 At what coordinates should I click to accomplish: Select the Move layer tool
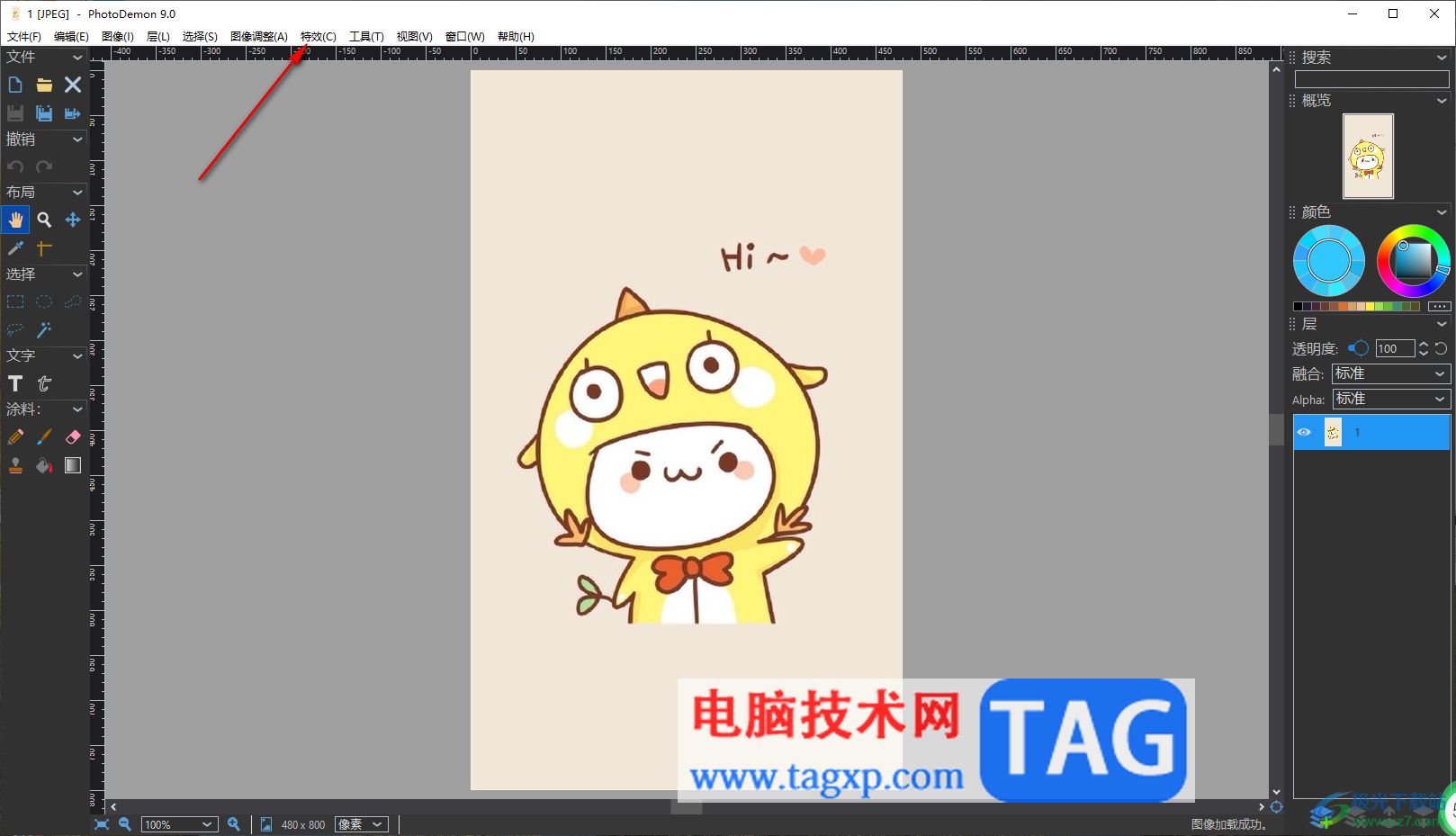73,220
